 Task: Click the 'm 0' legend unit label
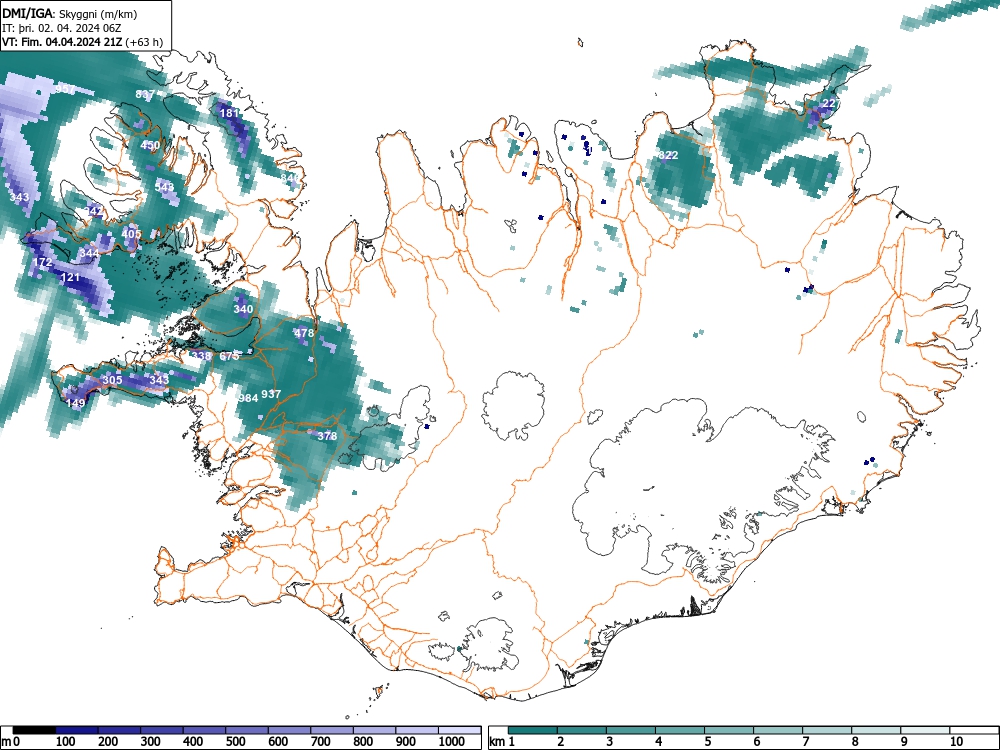pyautogui.click(x=8, y=742)
